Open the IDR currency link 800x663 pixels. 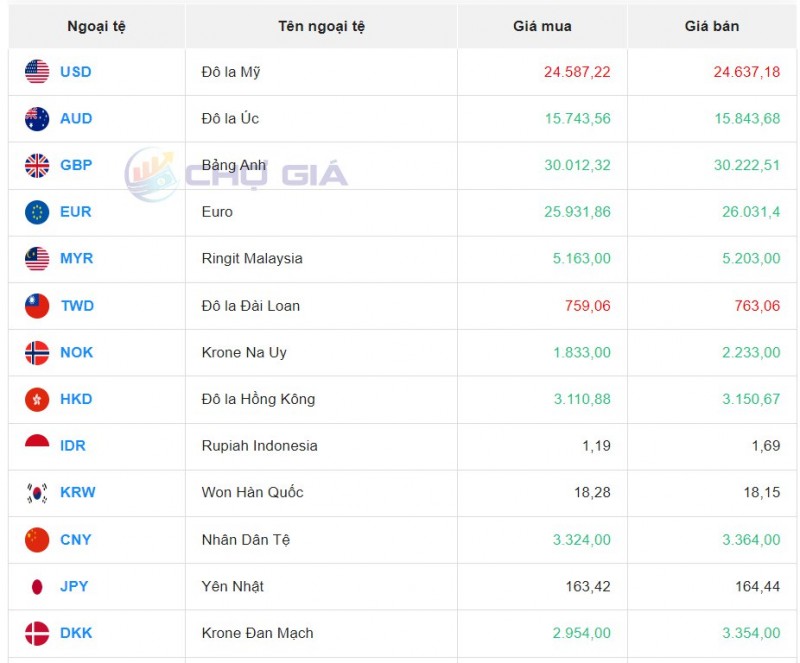(x=73, y=446)
